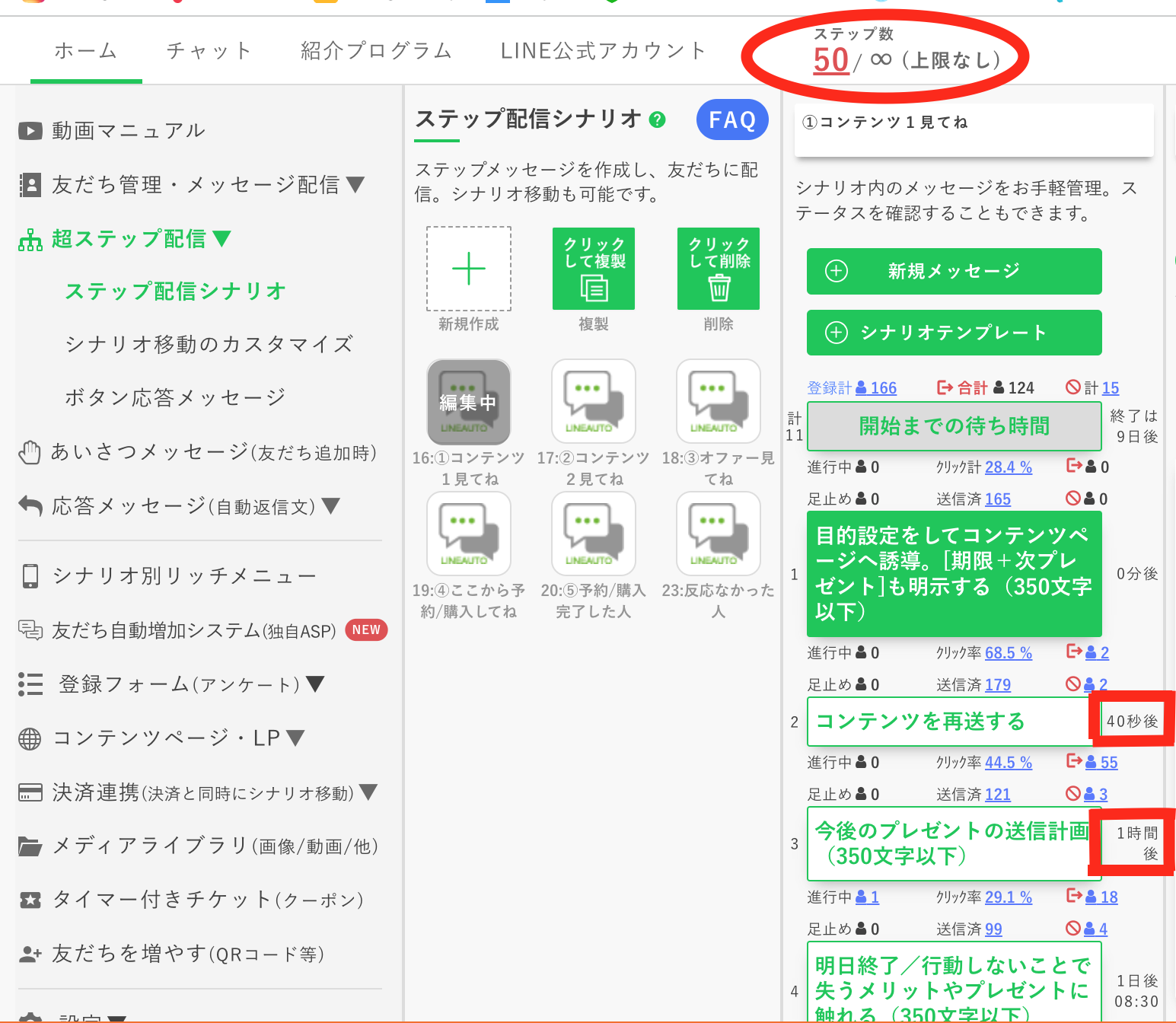Open the LINE公式アカウント tab

[x=603, y=51]
